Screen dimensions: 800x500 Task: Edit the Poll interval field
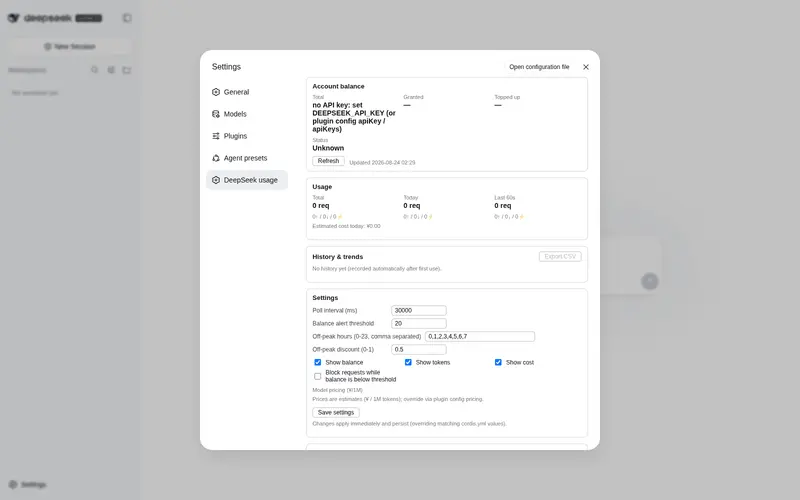419,310
